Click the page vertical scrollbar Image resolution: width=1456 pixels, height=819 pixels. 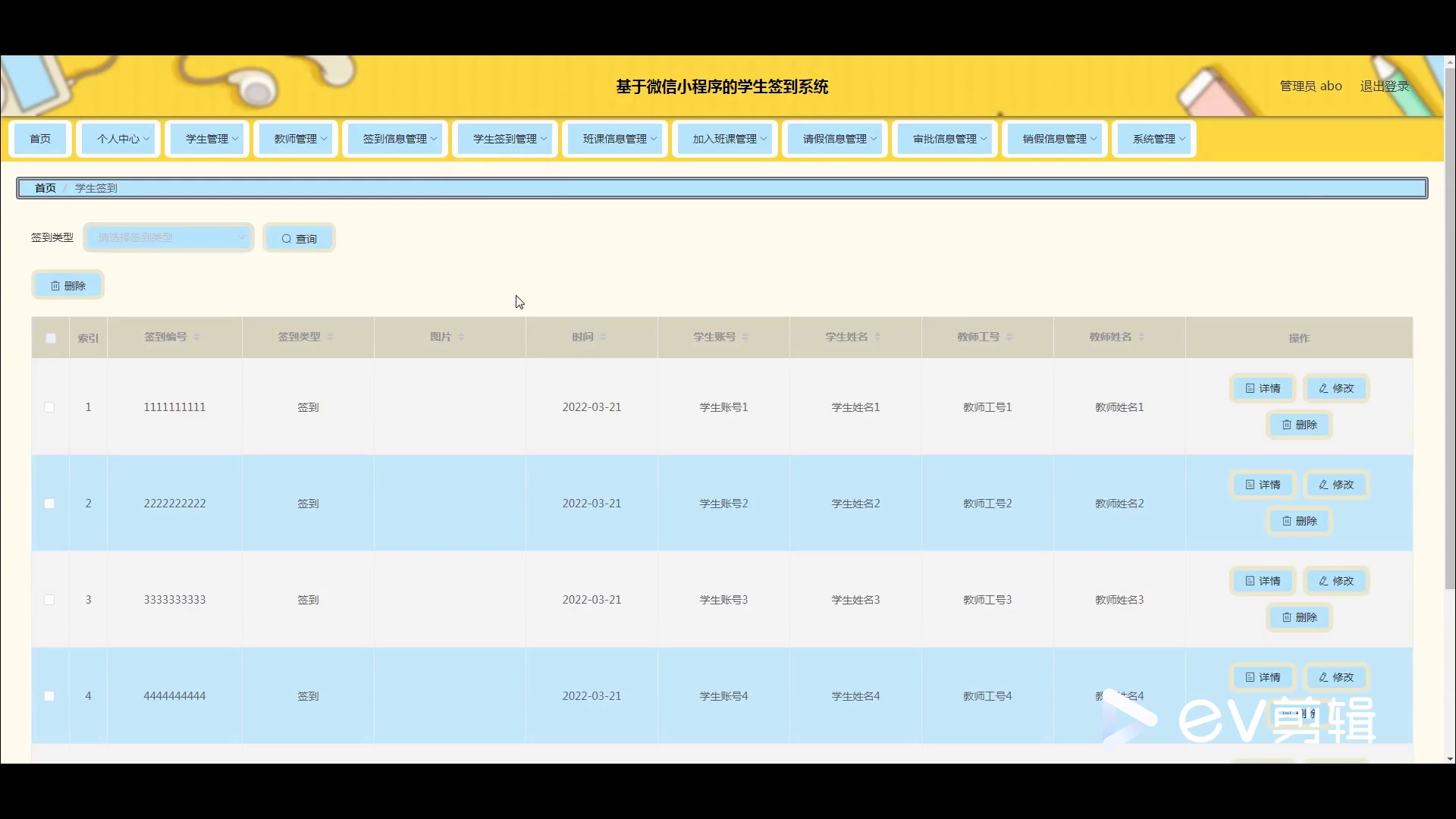pyautogui.click(x=1450, y=328)
